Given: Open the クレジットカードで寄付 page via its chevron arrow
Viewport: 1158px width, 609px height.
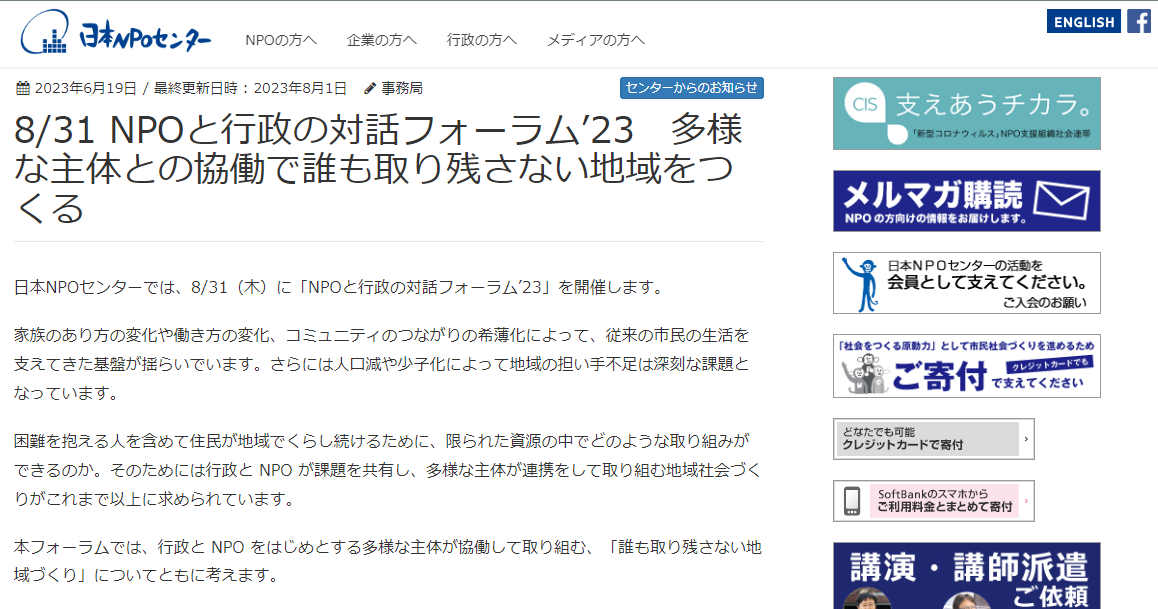Looking at the screenshot, I should point(1024,438).
